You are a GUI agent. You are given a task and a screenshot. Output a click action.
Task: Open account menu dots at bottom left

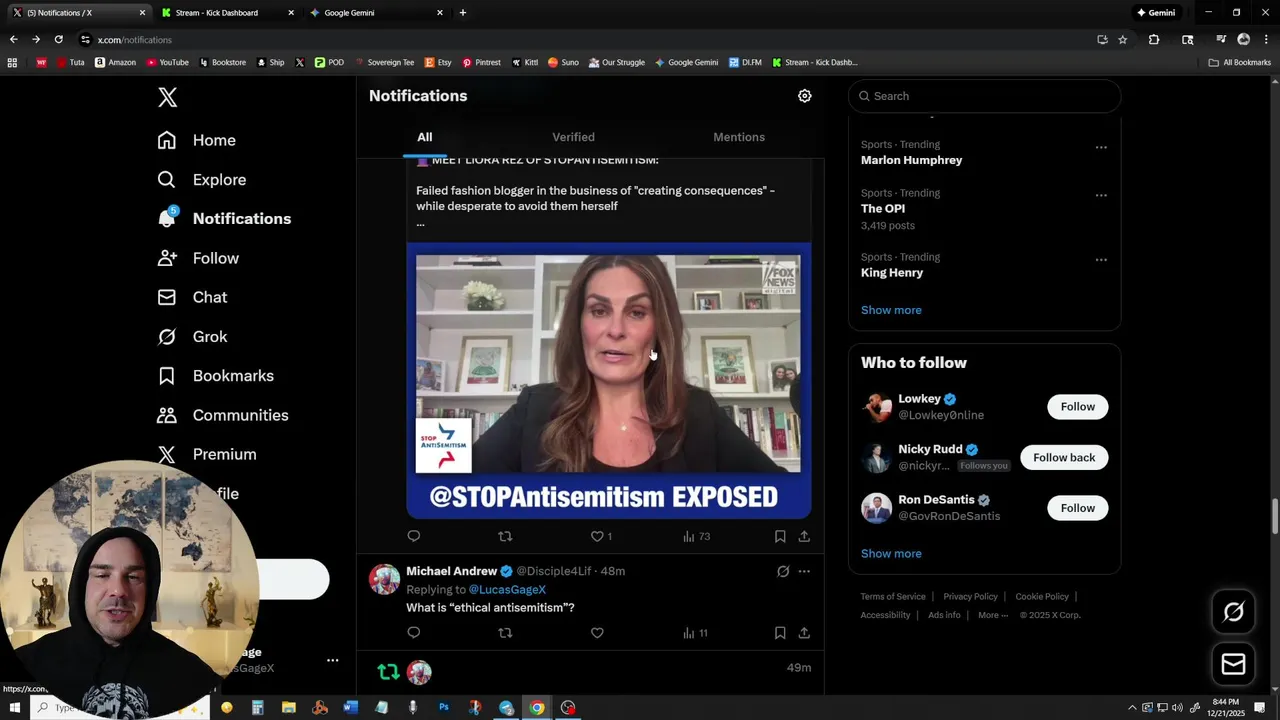pyautogui.click(x=332, y=660)
